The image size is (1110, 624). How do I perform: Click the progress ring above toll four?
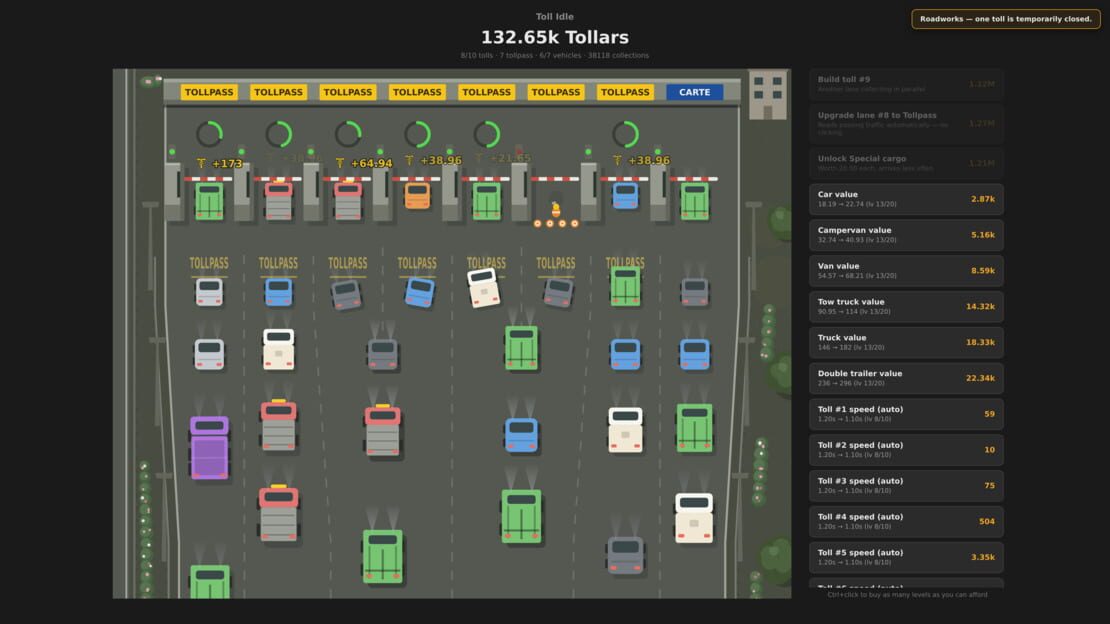pyautogui.click(x=418, y=134)
